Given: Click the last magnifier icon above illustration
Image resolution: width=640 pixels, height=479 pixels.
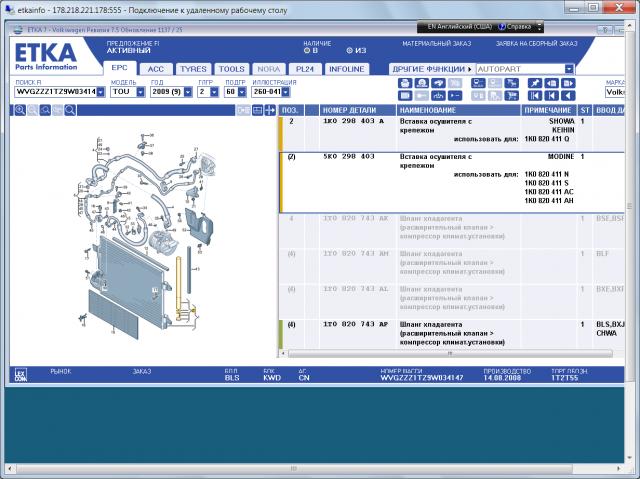Looking at the screenshot, I should pyautogui.click(x=70, y=110).
